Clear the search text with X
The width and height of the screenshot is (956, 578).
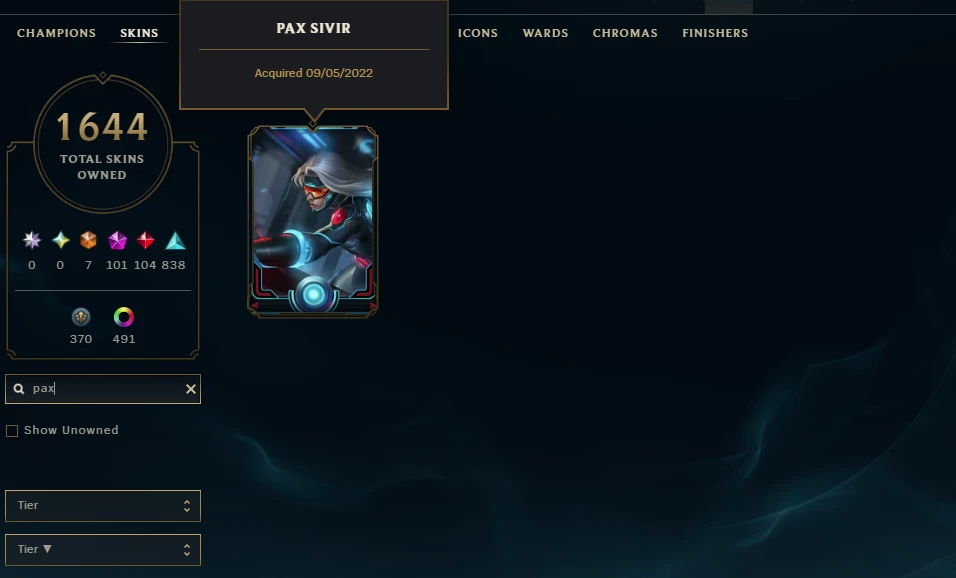(x=191, y=389)
